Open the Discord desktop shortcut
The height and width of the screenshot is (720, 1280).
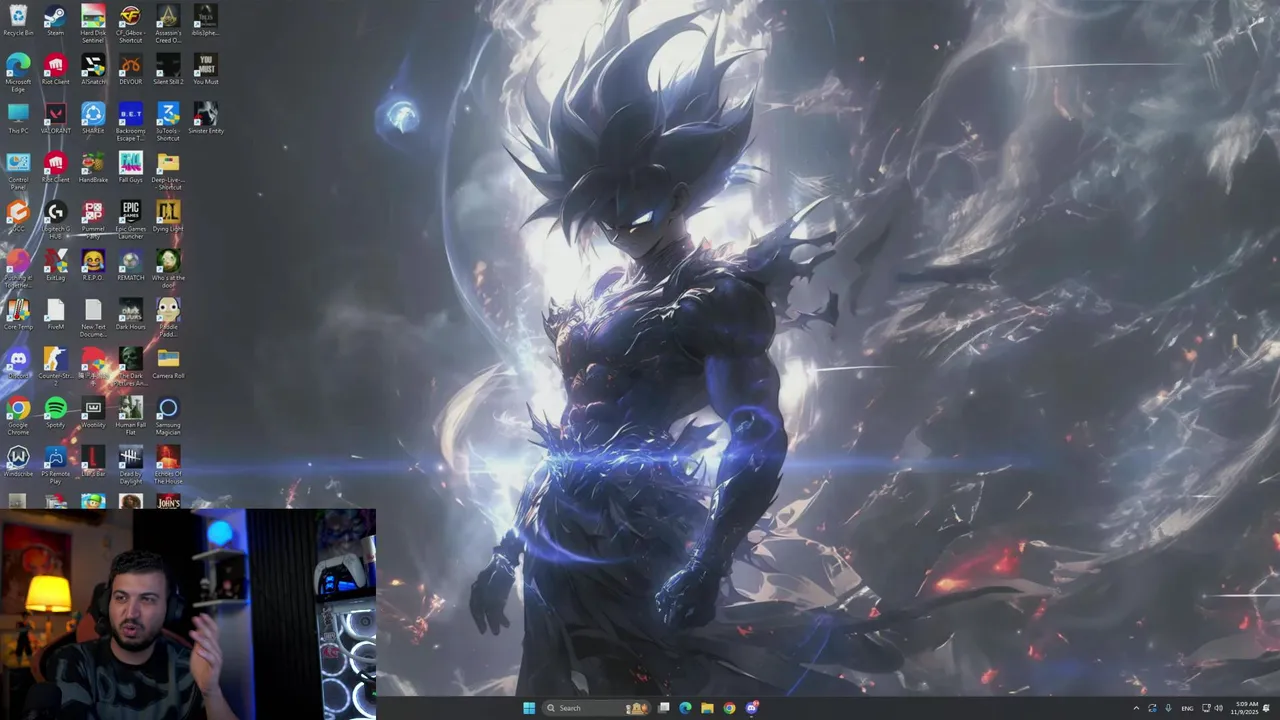tap(18, 364)
